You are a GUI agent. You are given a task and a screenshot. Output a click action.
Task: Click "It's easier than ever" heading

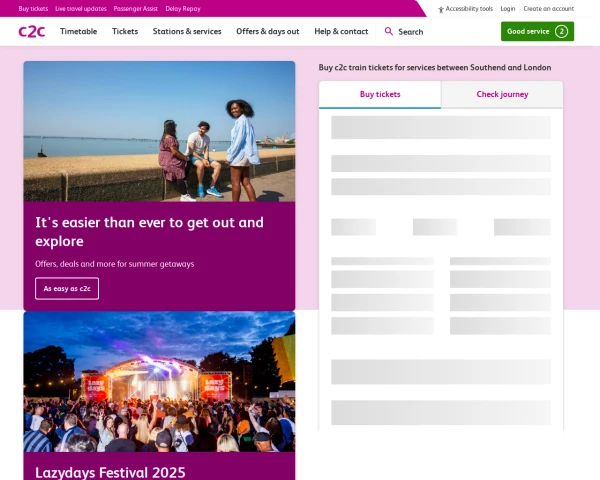pyautogui.click(x=149, y=232)
